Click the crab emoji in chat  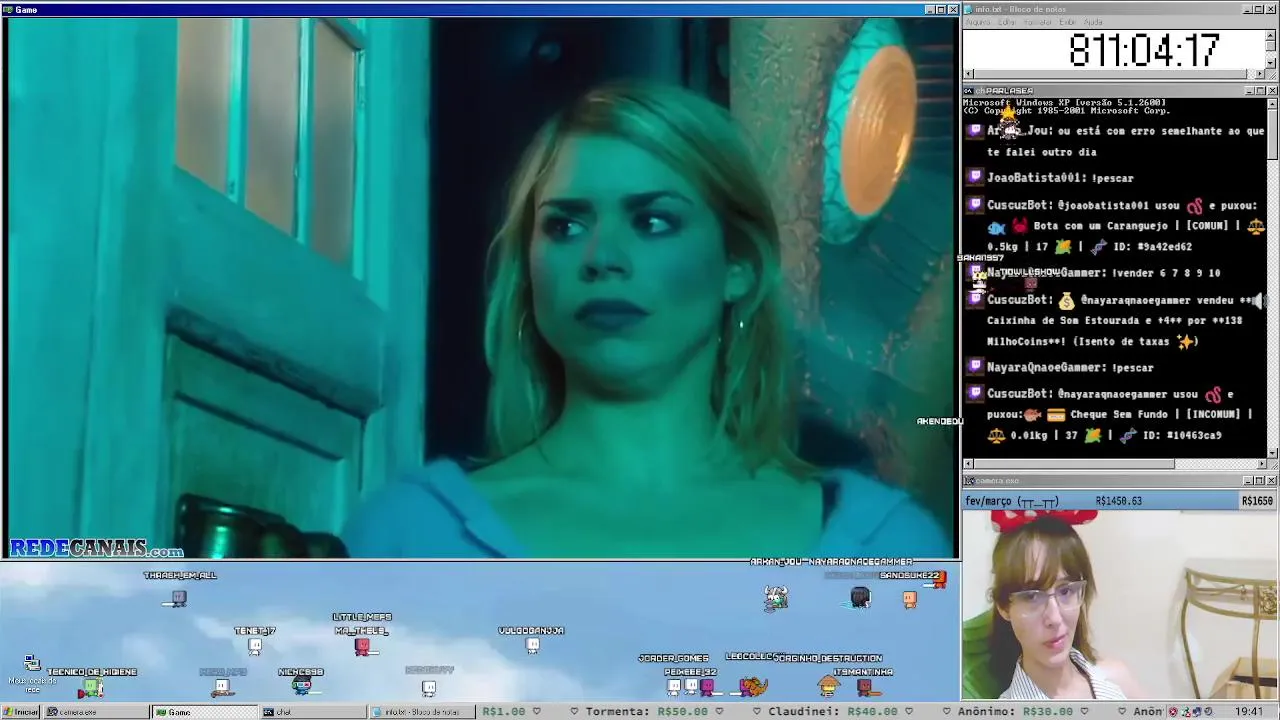tap(1020, 226)
